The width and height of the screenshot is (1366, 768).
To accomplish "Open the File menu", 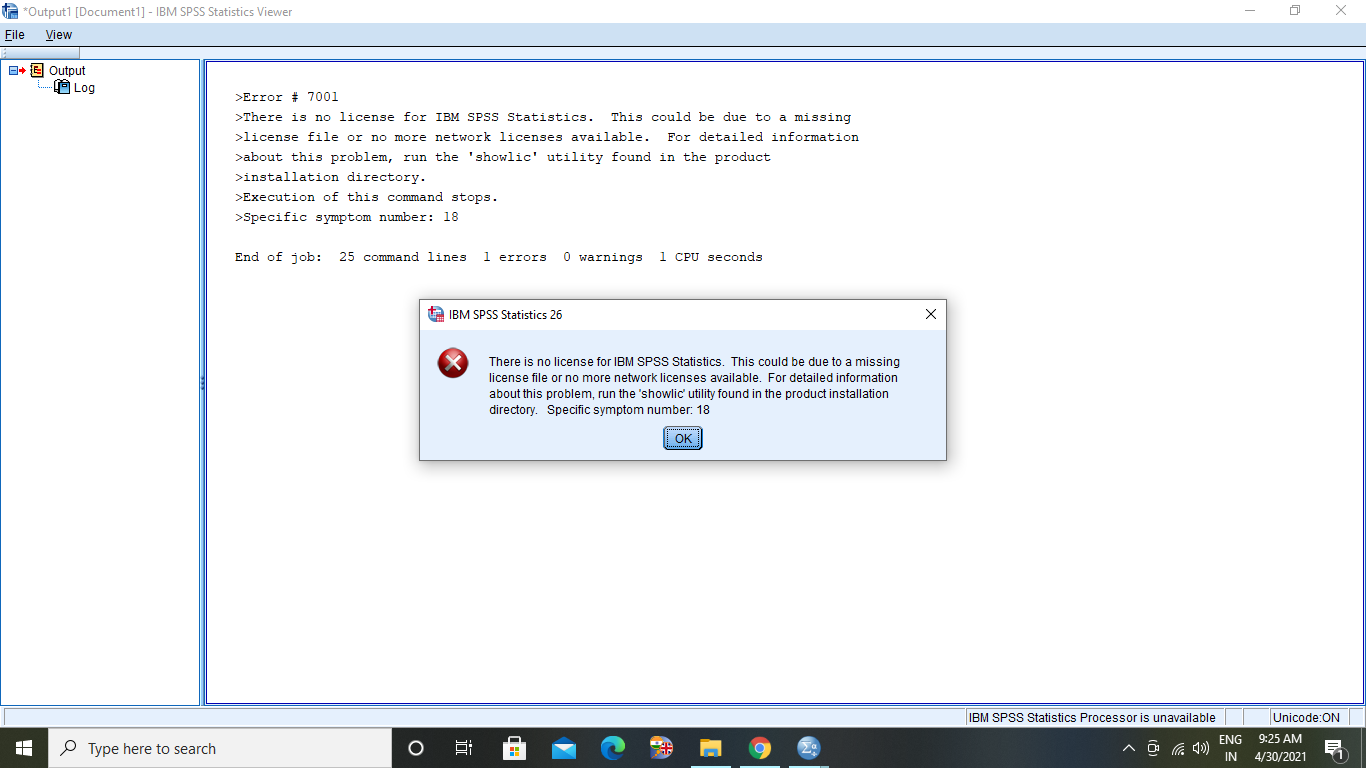I will coord(14,34).
